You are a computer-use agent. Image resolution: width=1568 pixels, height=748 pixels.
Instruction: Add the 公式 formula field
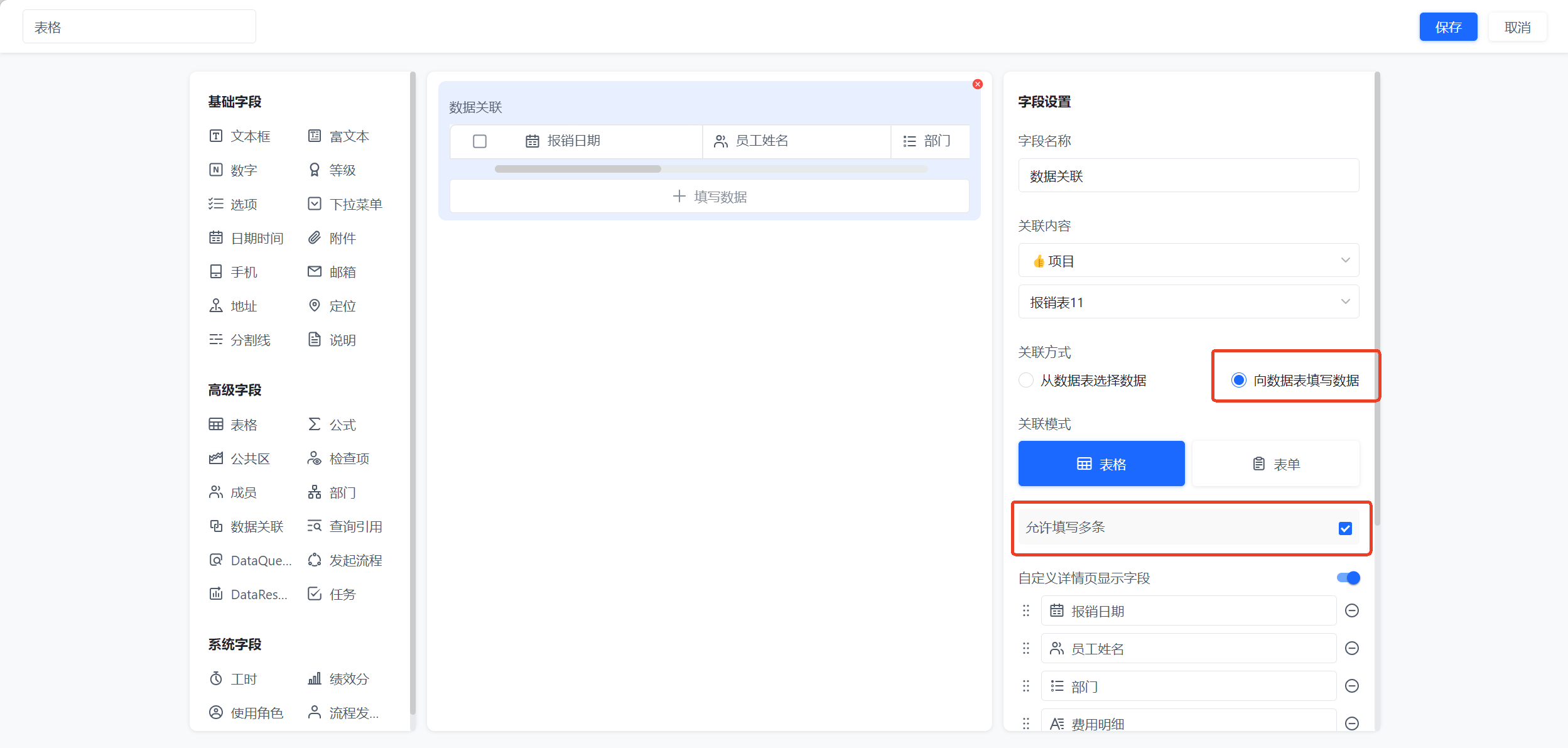[x=332, y=425]
